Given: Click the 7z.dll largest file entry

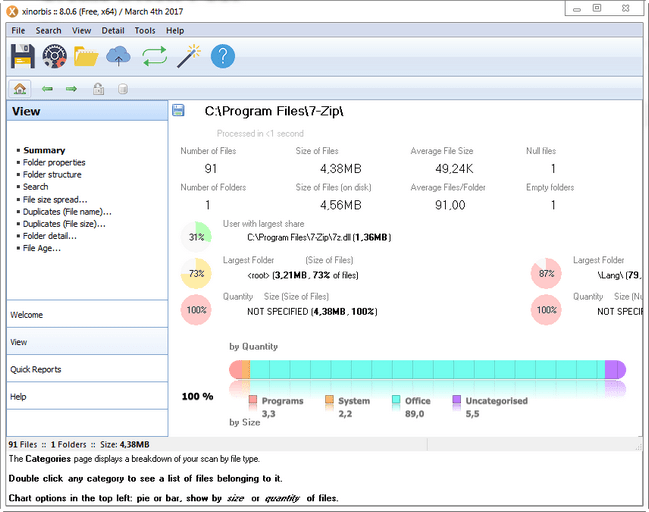Looking at the screenshot, I should 319,237.
